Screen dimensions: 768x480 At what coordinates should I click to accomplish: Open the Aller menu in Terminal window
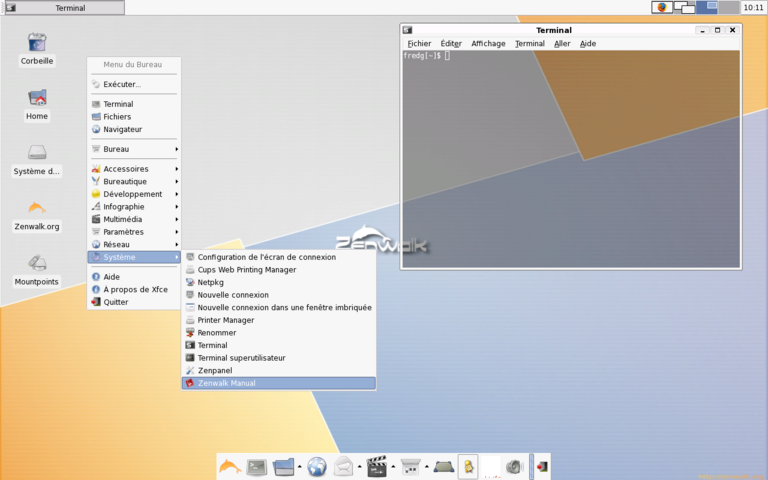pos(562,44)
